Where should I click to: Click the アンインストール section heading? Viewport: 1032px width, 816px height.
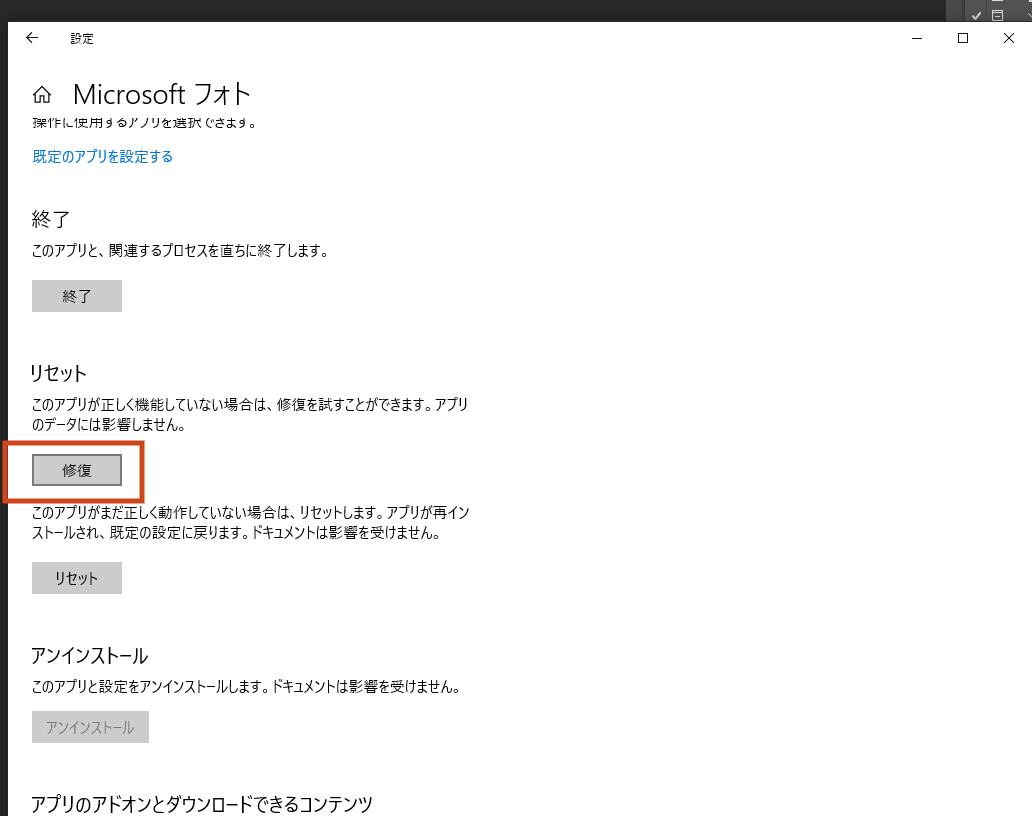89,656
